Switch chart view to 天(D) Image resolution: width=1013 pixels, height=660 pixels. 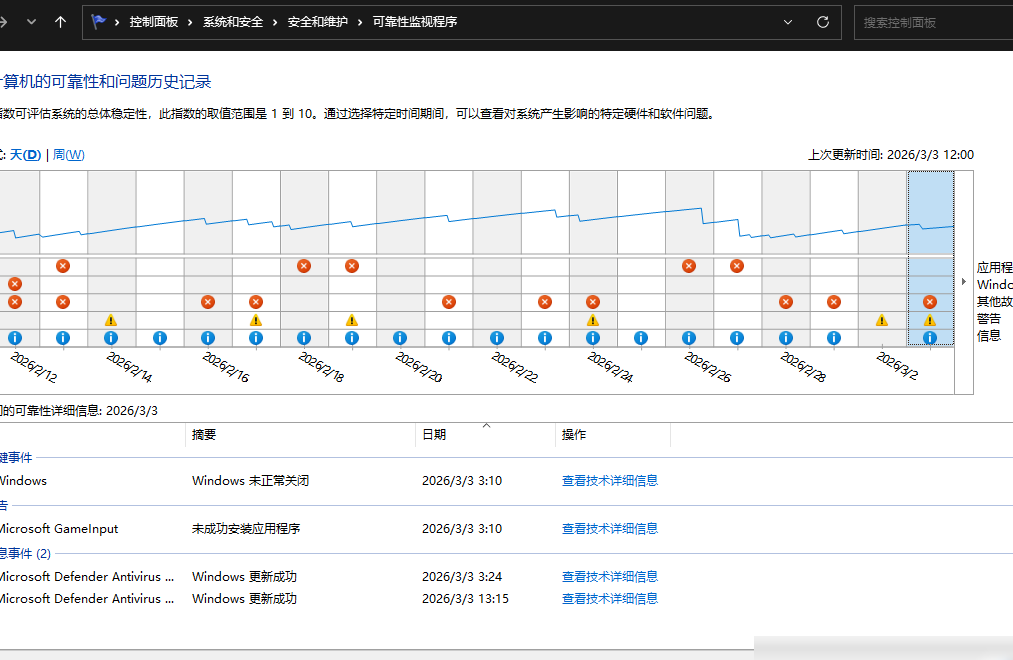(x=25, y=155)
